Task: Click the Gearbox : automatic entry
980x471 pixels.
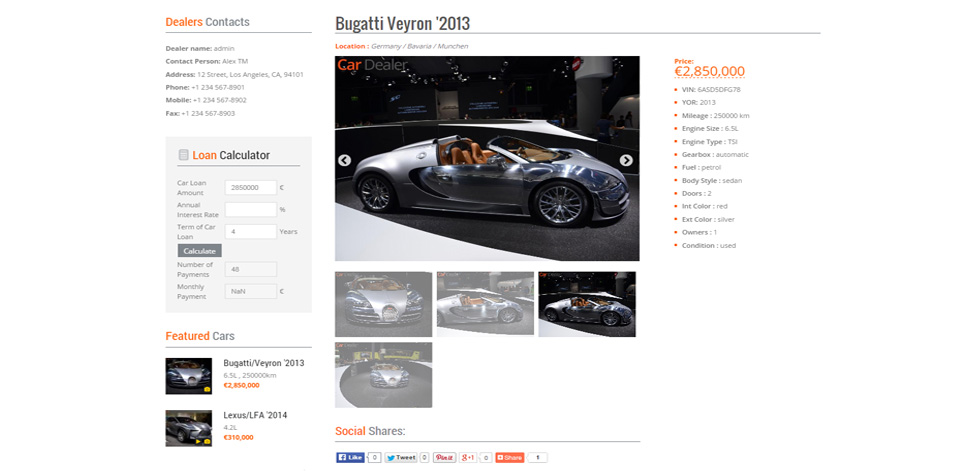Action: [715, 154]
